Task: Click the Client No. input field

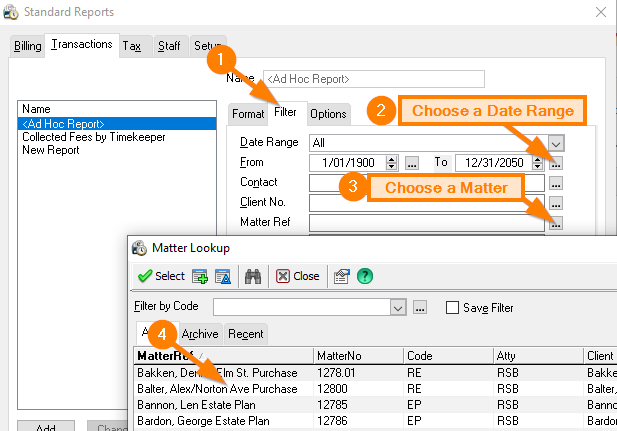Action: [x=427, y=203]
